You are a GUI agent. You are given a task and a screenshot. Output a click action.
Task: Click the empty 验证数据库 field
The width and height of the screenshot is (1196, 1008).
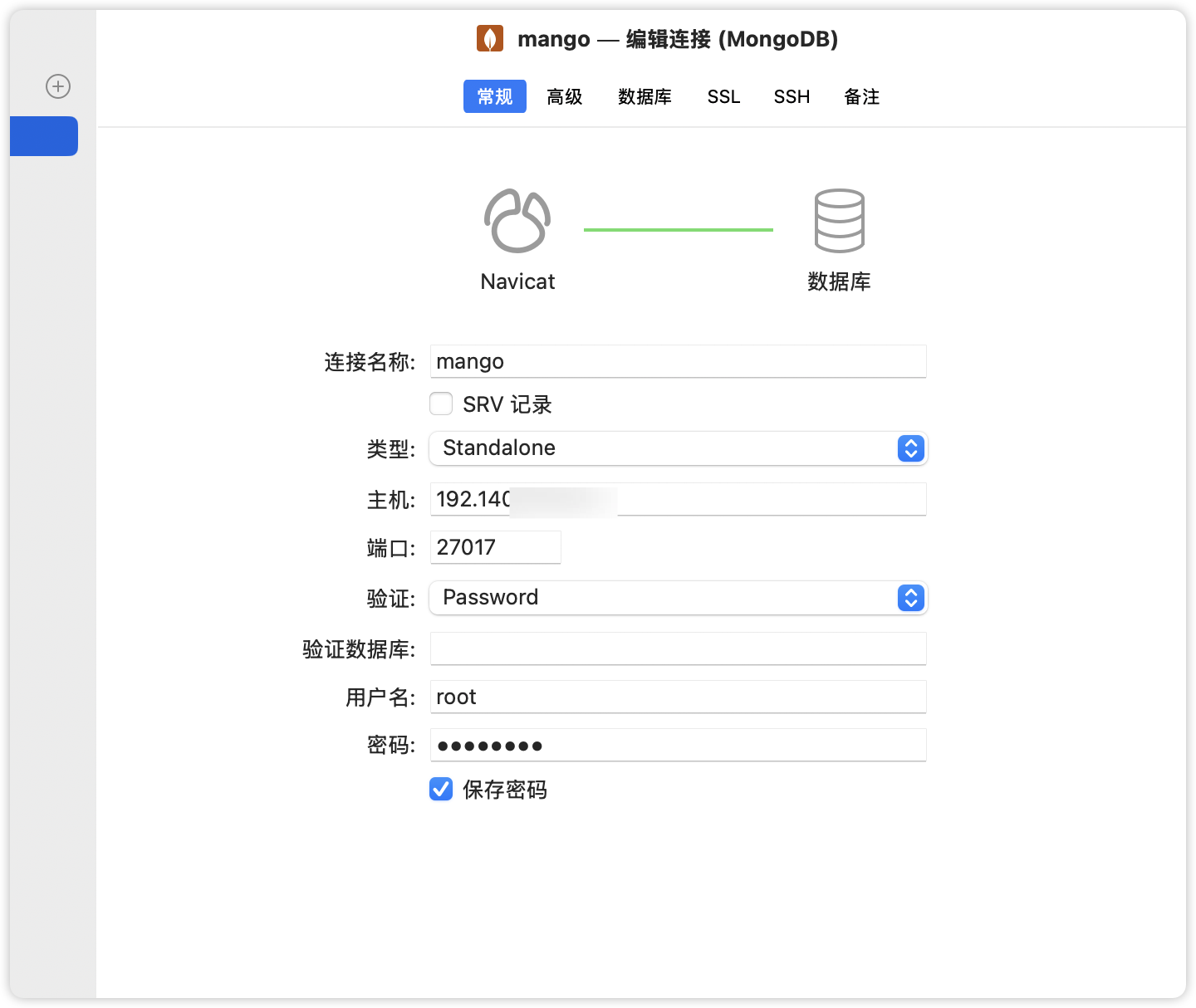678,648
